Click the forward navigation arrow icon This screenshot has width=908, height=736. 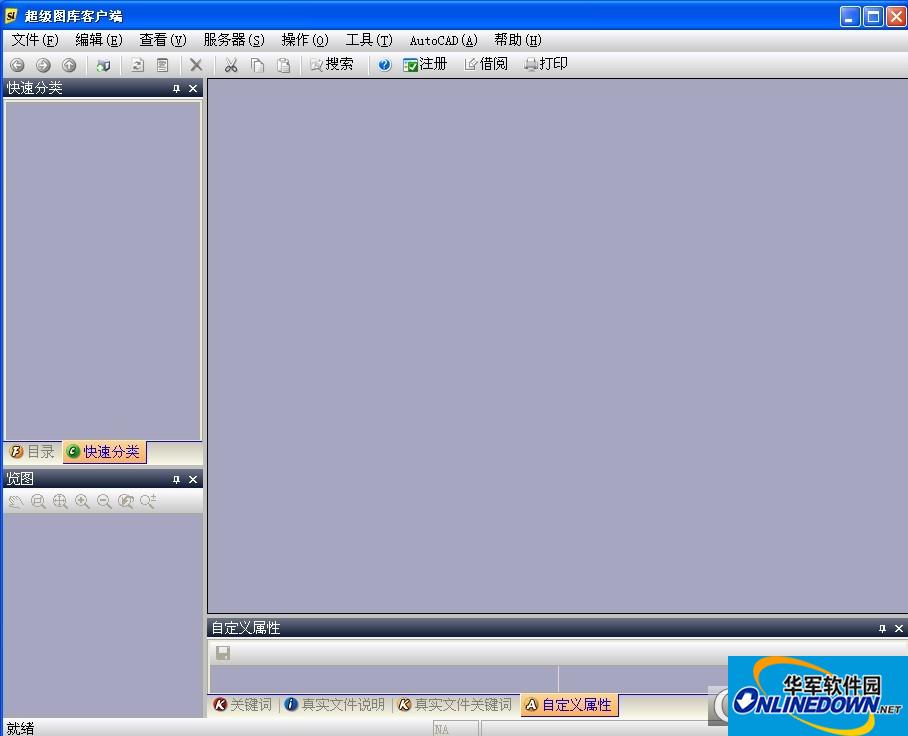tap(43, 65)
